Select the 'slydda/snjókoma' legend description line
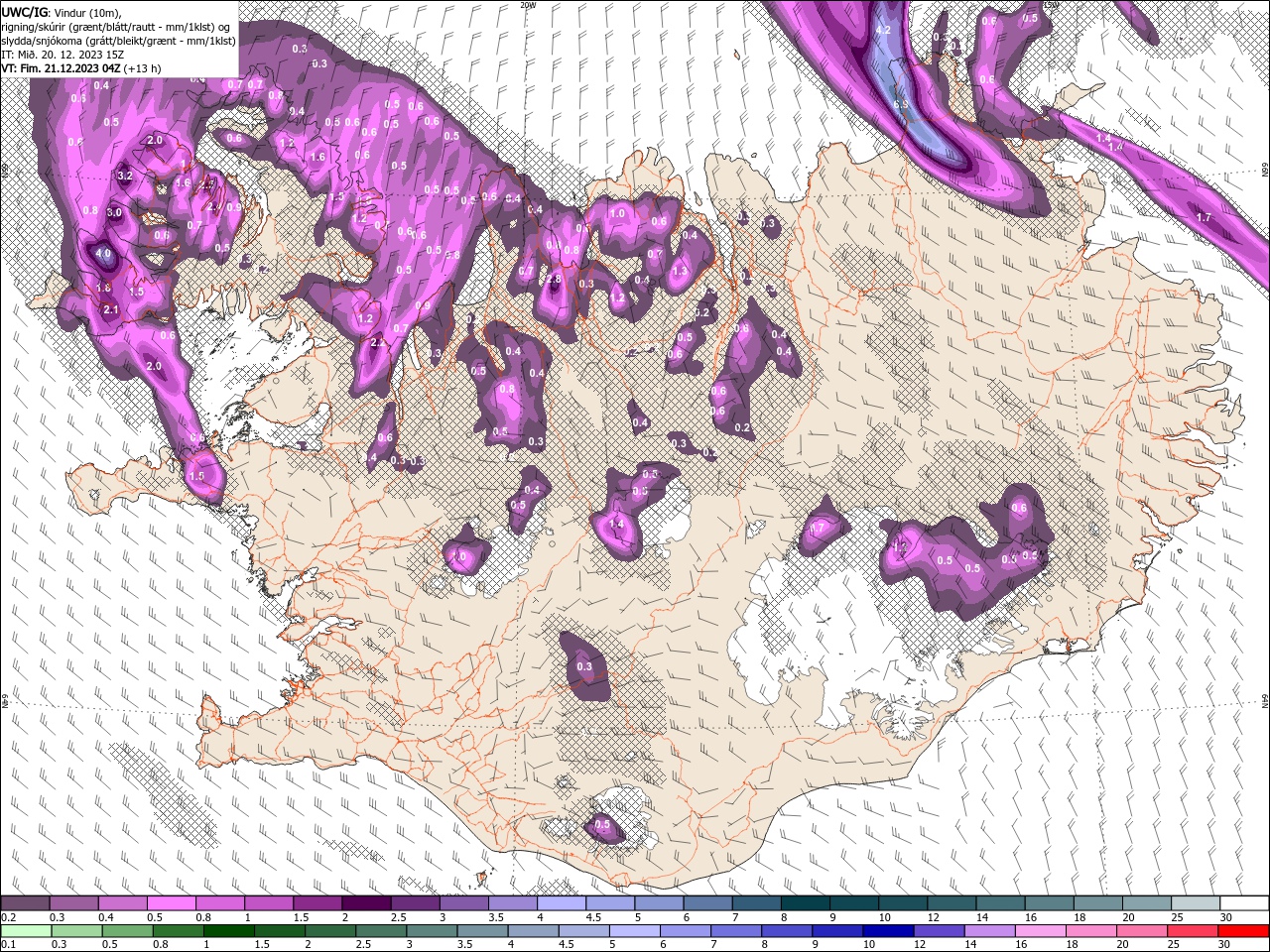The width and height of the screenshot is (1270, 952). (118, 41)
